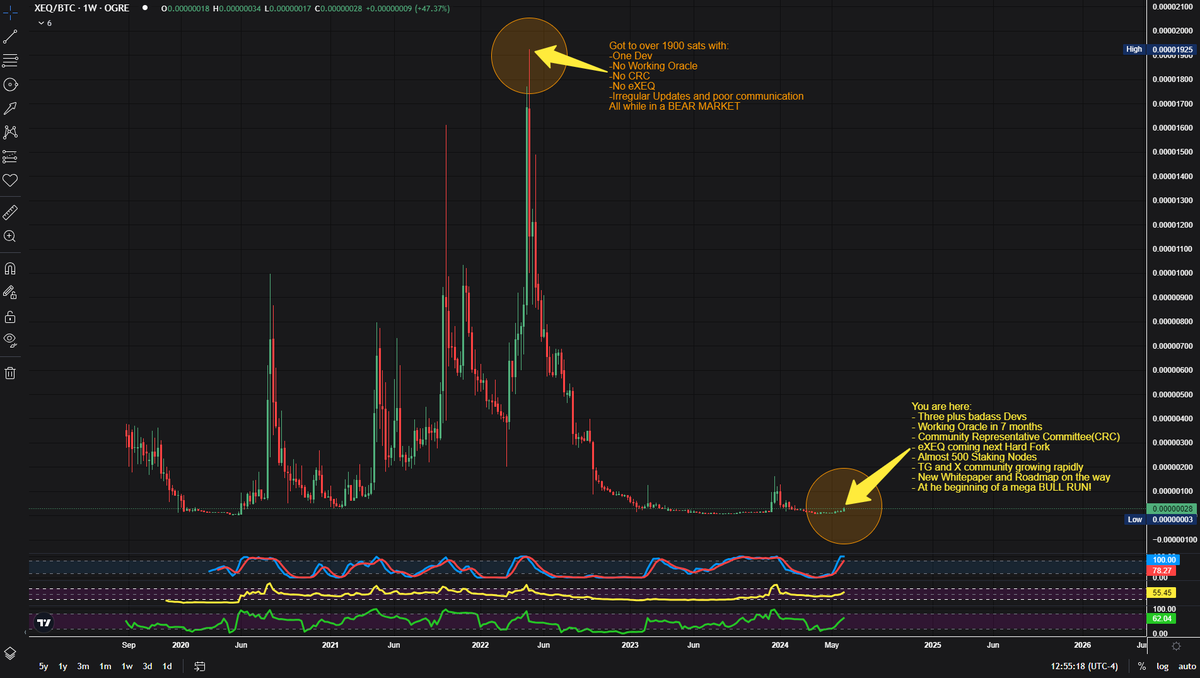Image resolution: width=1200 pixels, height=678 pixels.
Task: Set the time range to 5y
Action: [43, 666]
